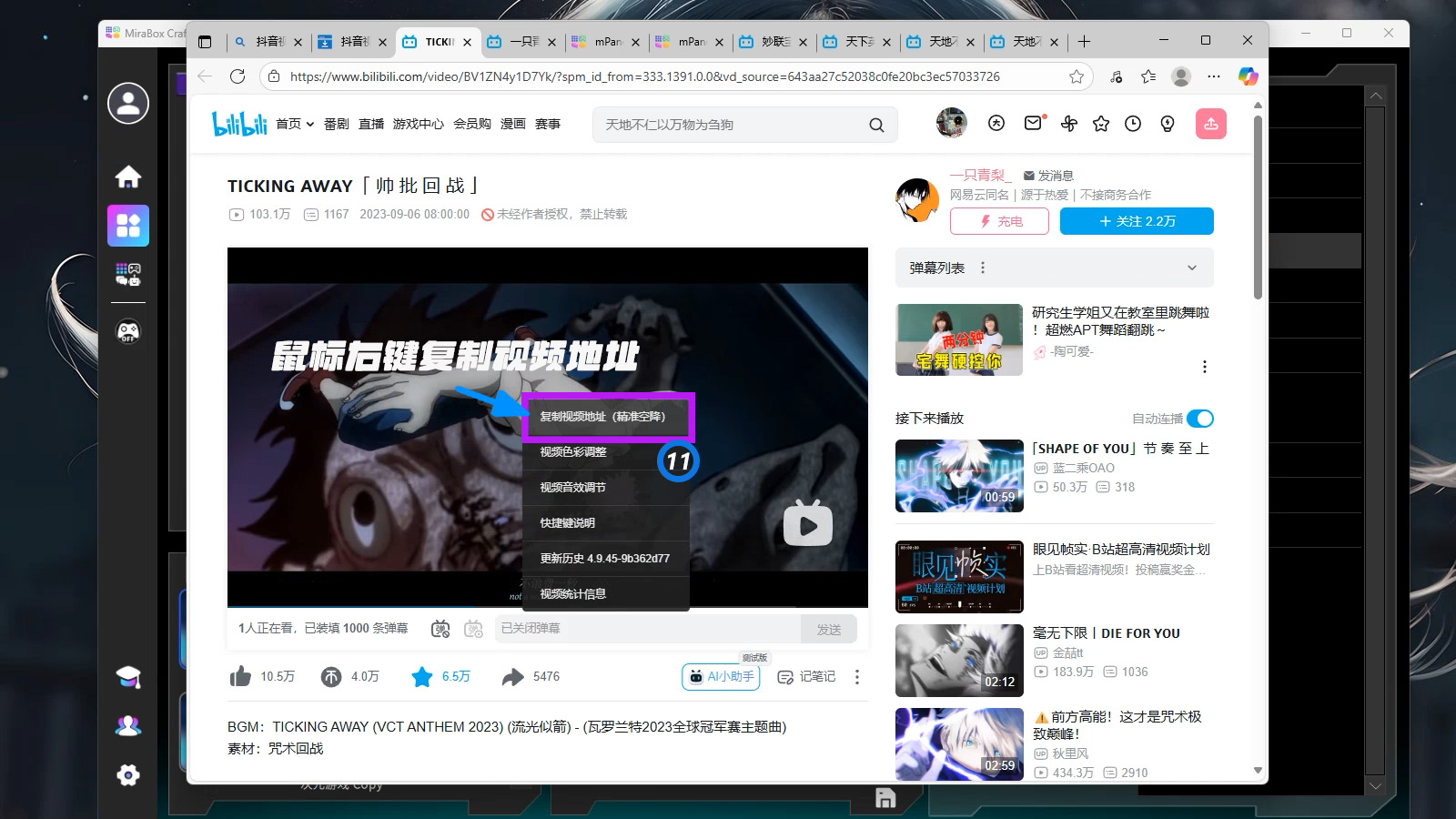1456x819 pixels.
Task: Open 首页 dropdown in bilibili nav
Action: (x=295, y=124)
